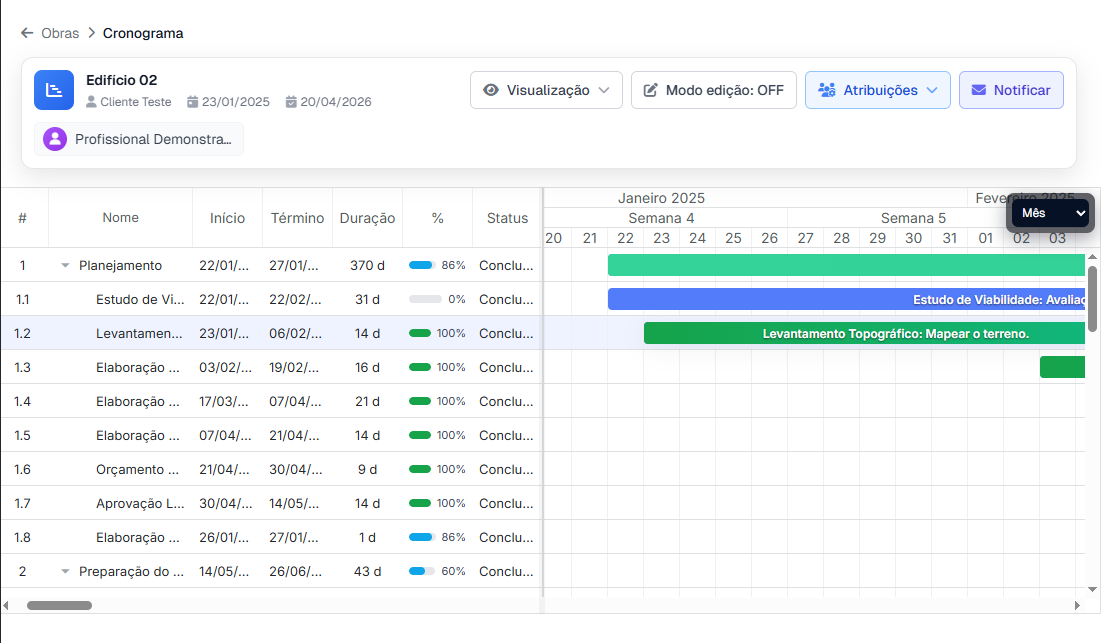Click the back arrow beside Obras

(27, 33)
